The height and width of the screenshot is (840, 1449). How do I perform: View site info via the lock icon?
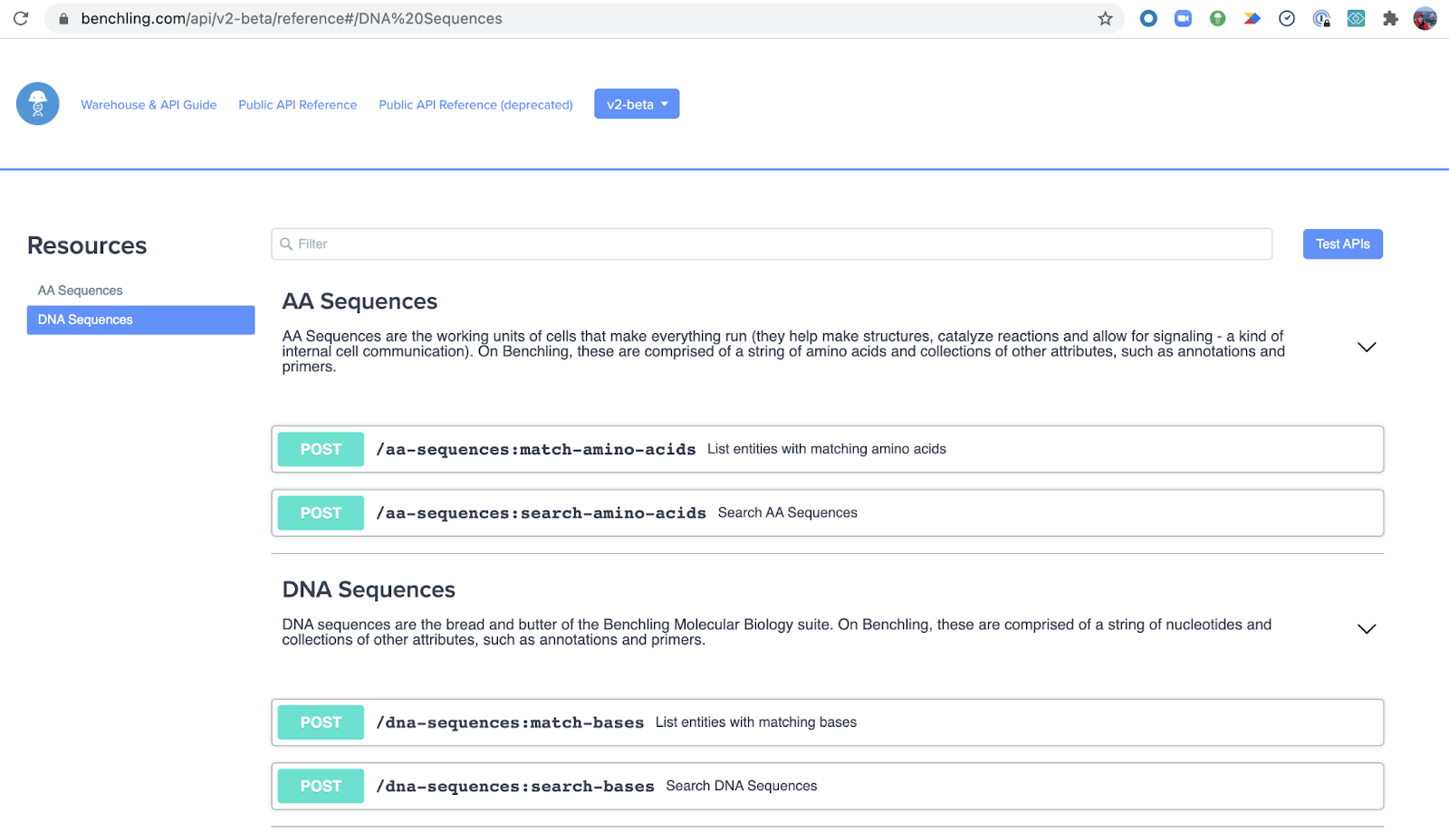point(63,19)
